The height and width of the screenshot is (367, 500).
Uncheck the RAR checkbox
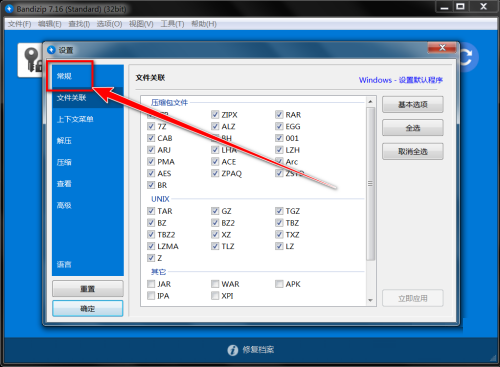[x=279, y=115]
